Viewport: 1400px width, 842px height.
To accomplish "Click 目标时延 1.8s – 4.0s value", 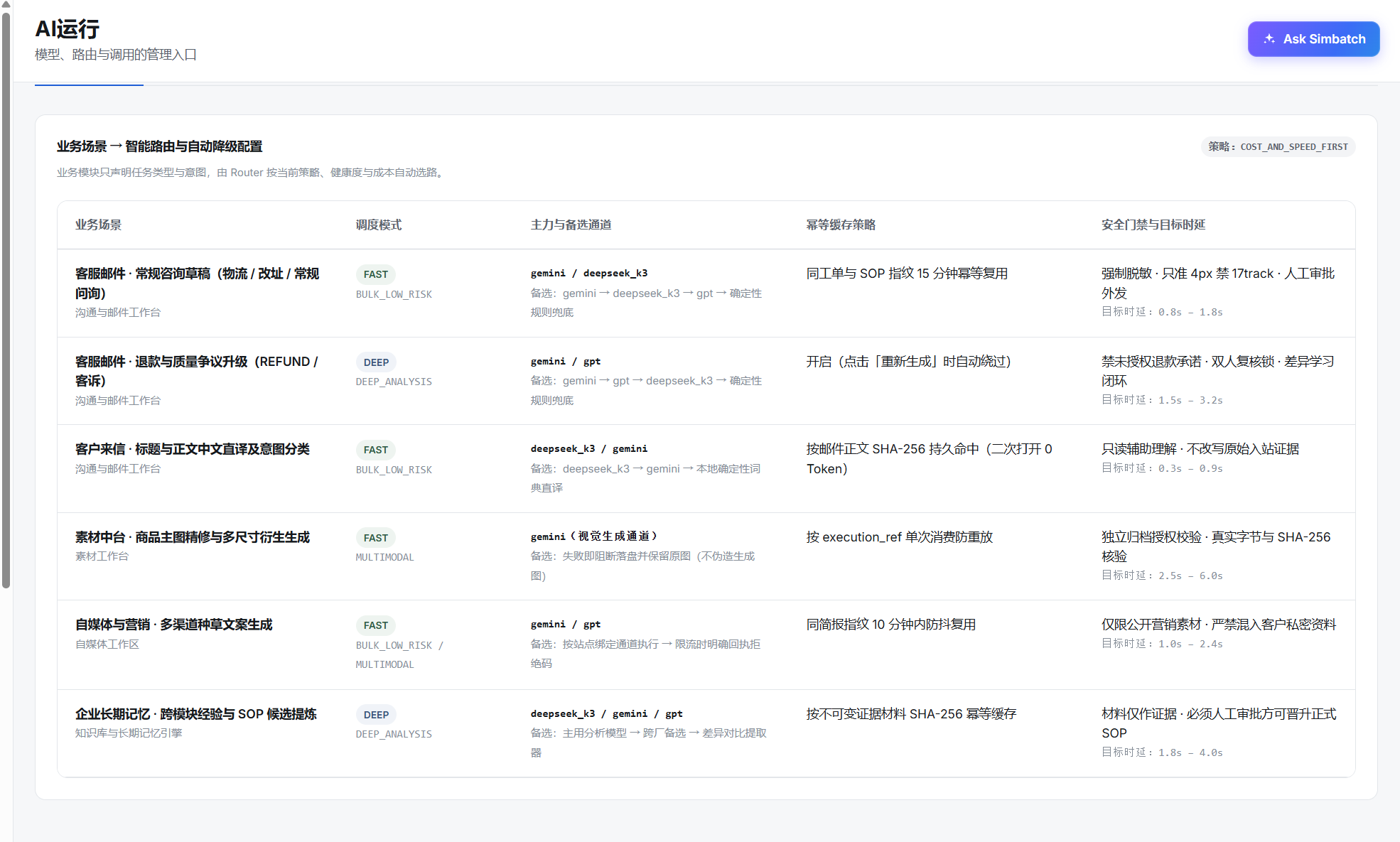I will [x=1162, y=752].
